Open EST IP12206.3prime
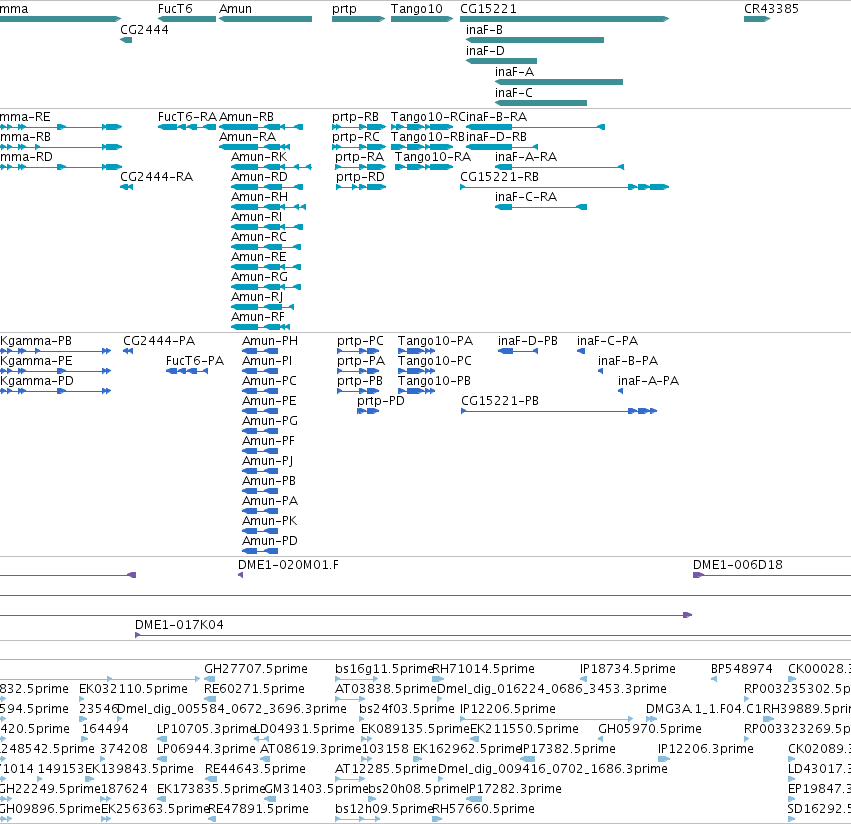 tap(664, 758)
